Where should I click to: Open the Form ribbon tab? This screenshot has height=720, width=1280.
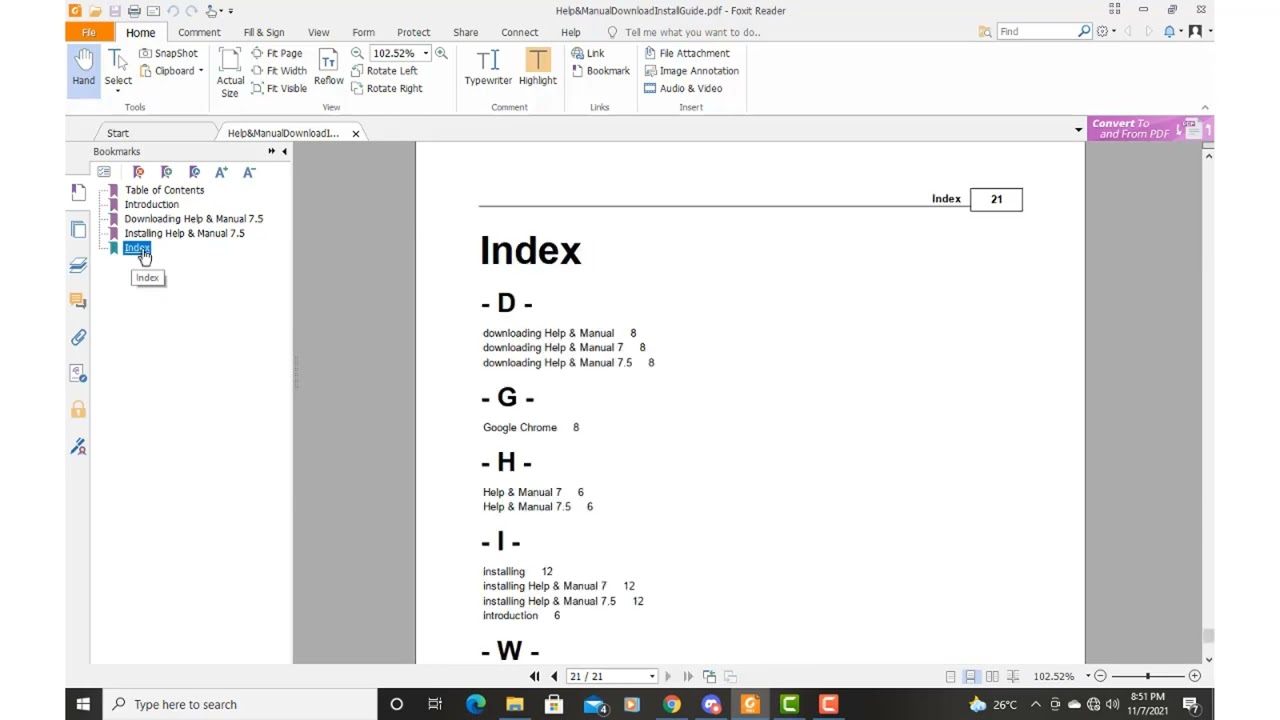[363, 32]
